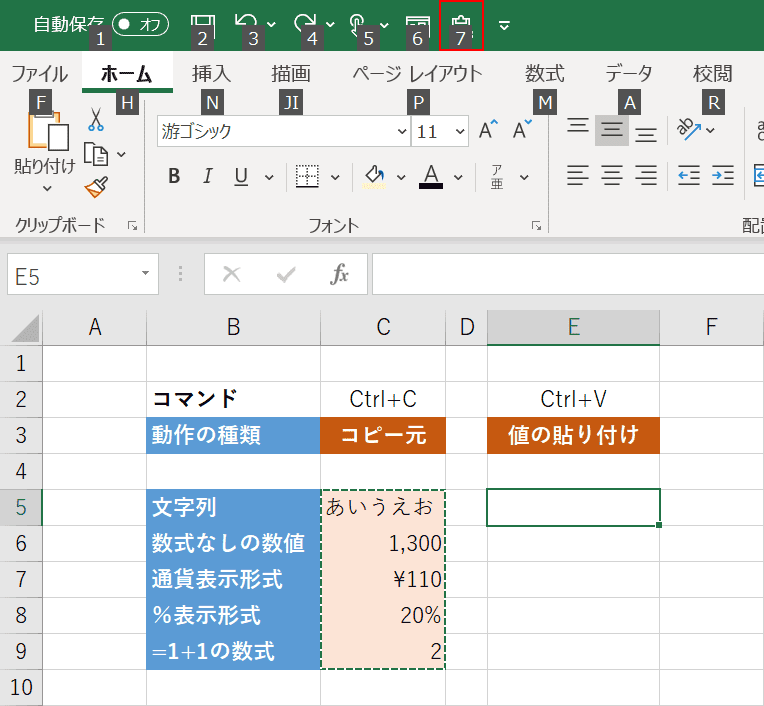Click the Save icon in quick access toolbar
This screenshot has height=706, width=764.
203,24
